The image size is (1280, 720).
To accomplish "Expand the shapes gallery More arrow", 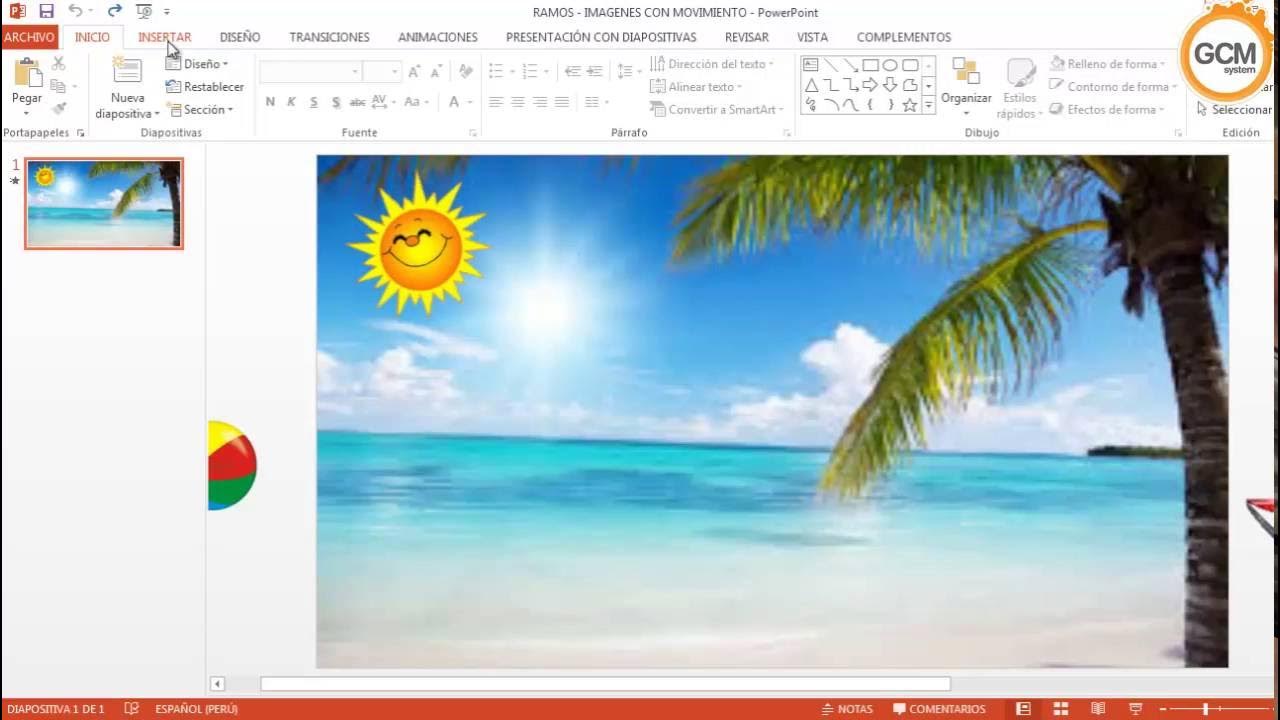I will click(928, 105).
